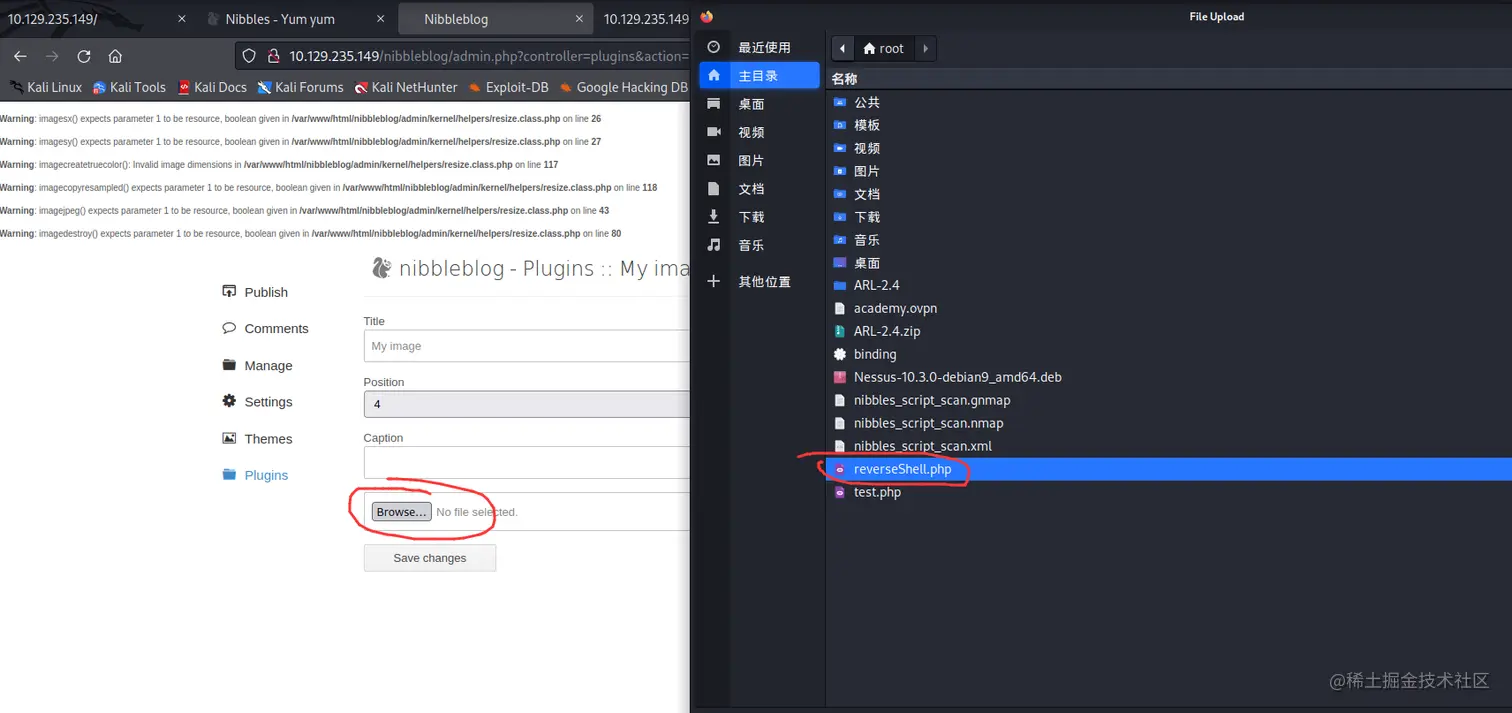Select nibbles_script_scan.gnmap file
The height and width of the screenshot is (713, 1512).
[x=1170, y=400]
